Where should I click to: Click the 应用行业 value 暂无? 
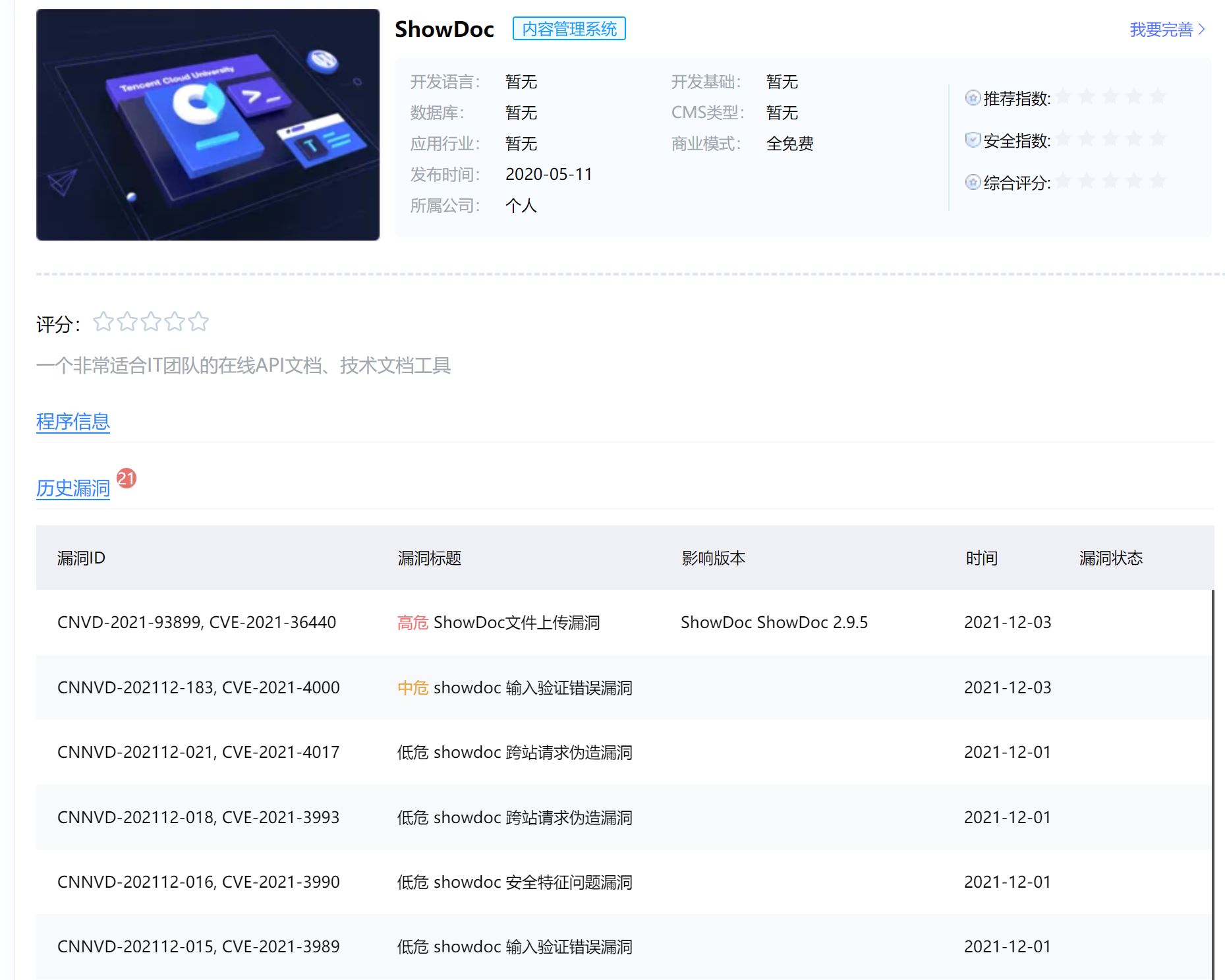(521, 144)
